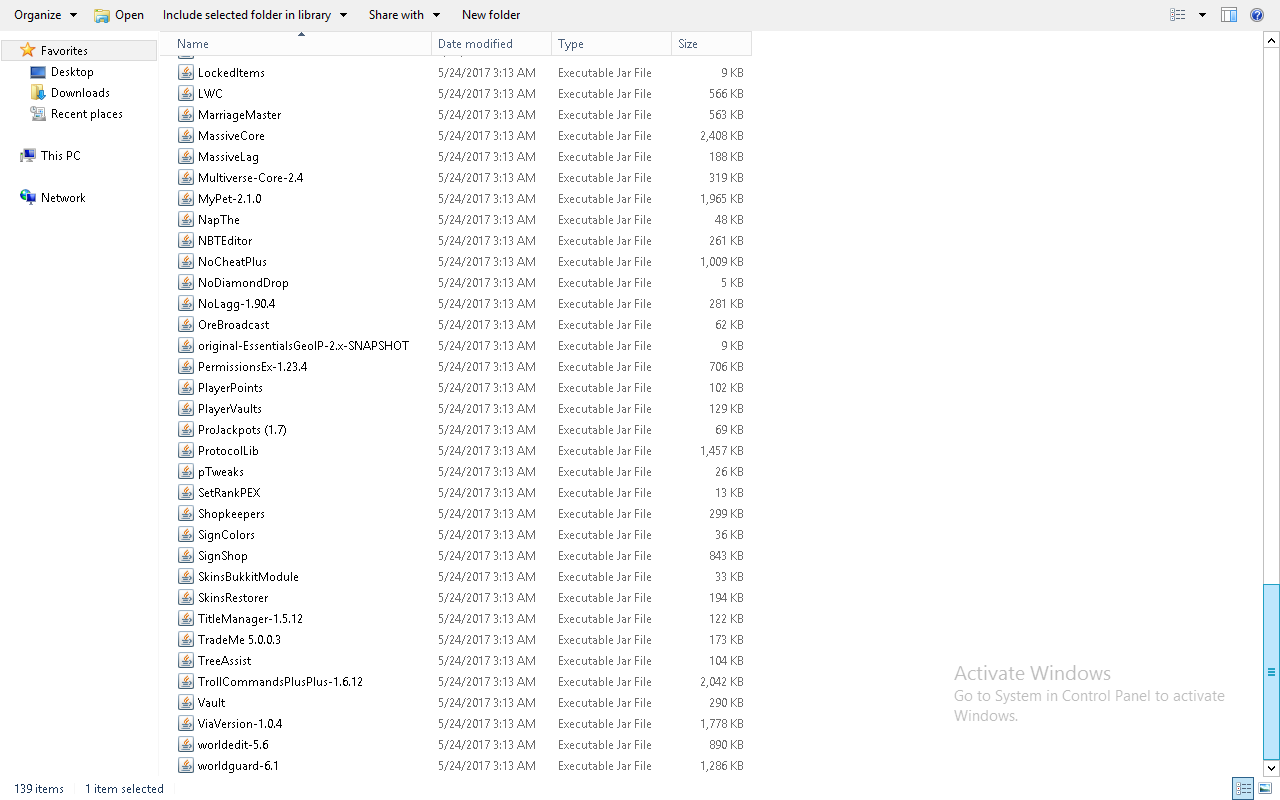Click the scrollbar up arrow
Image resolution: width=1280 pixels, height=800 pixels.
click(1272, 41)
